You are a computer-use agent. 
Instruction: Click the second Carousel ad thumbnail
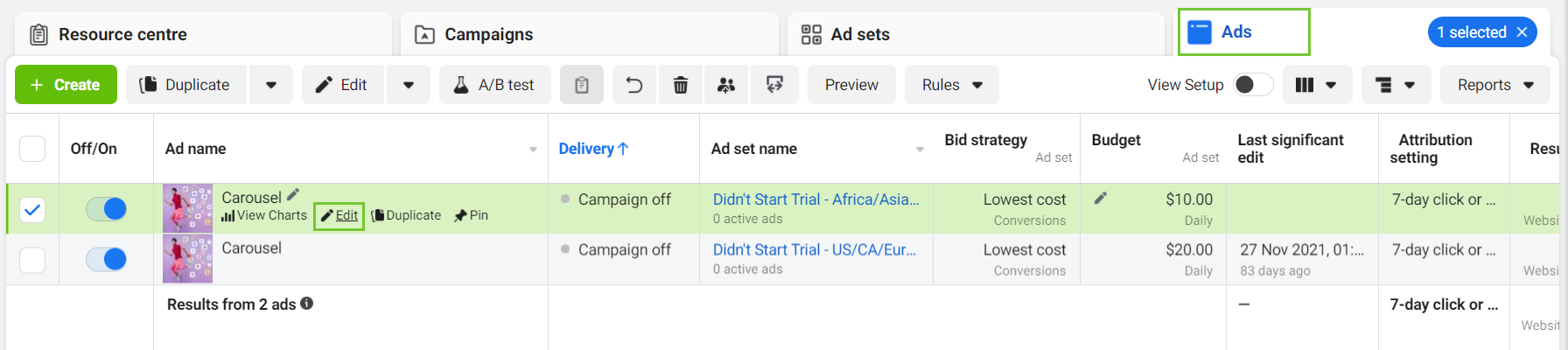click(x=187, y=259)
